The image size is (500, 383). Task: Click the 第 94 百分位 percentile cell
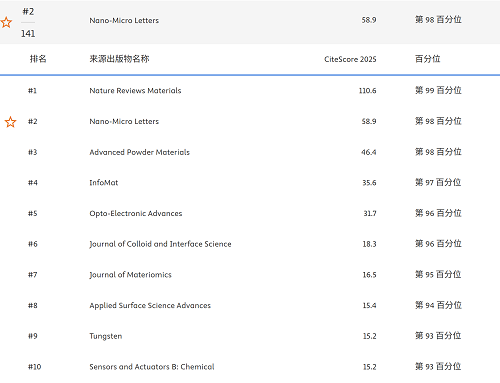[438, 305]
